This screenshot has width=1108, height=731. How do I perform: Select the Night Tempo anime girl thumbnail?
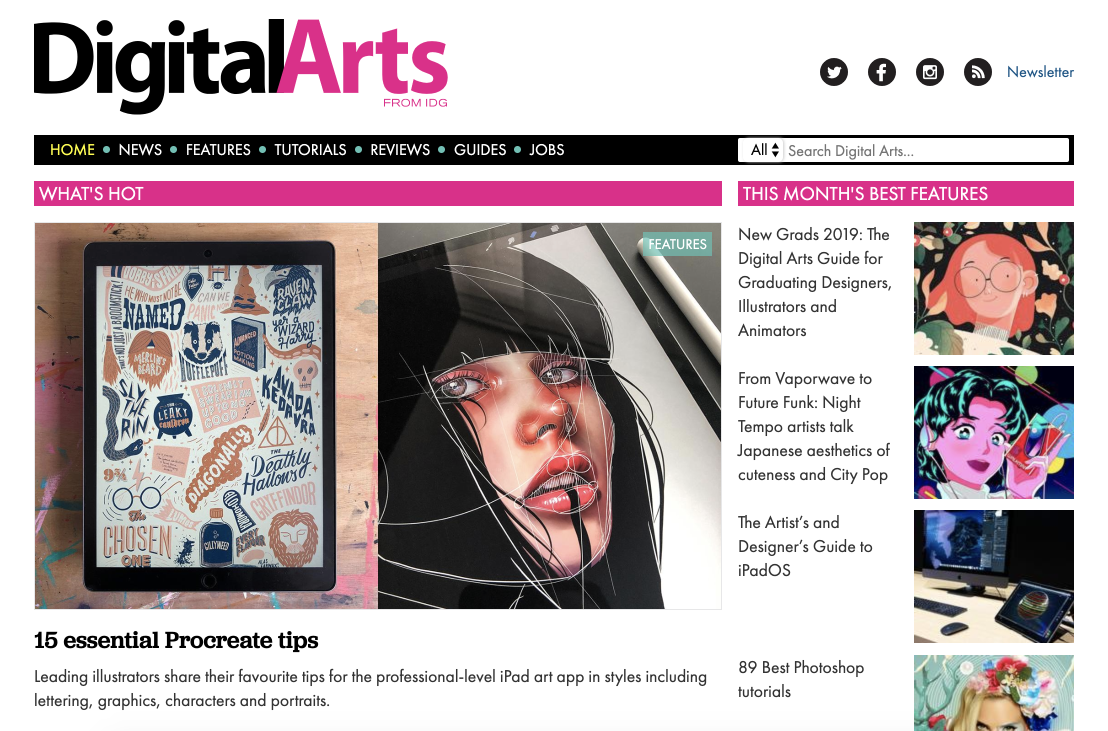tap(994, 432)
